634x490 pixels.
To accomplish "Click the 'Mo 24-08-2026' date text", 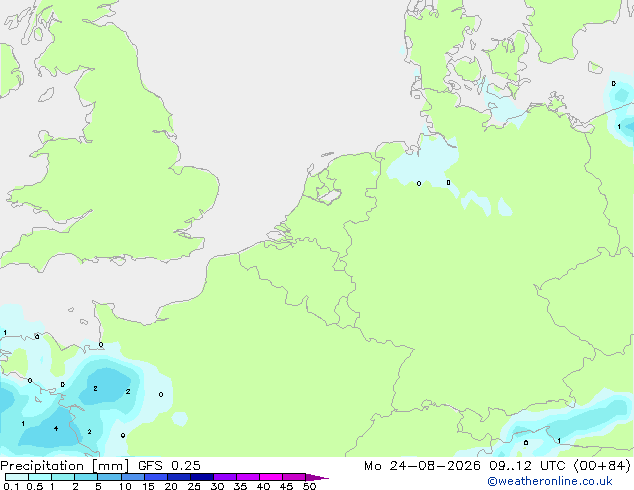I will [x=422, y=466].
